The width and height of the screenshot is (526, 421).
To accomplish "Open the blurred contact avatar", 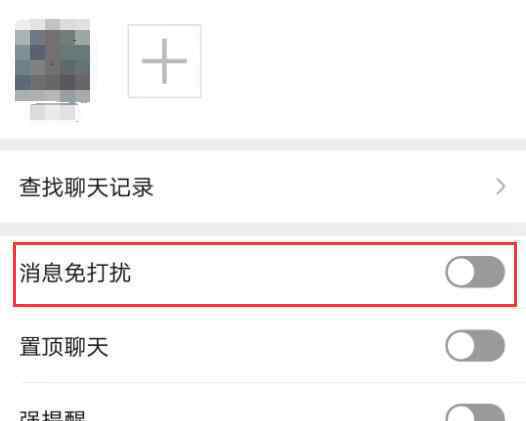I will (52, 61).
